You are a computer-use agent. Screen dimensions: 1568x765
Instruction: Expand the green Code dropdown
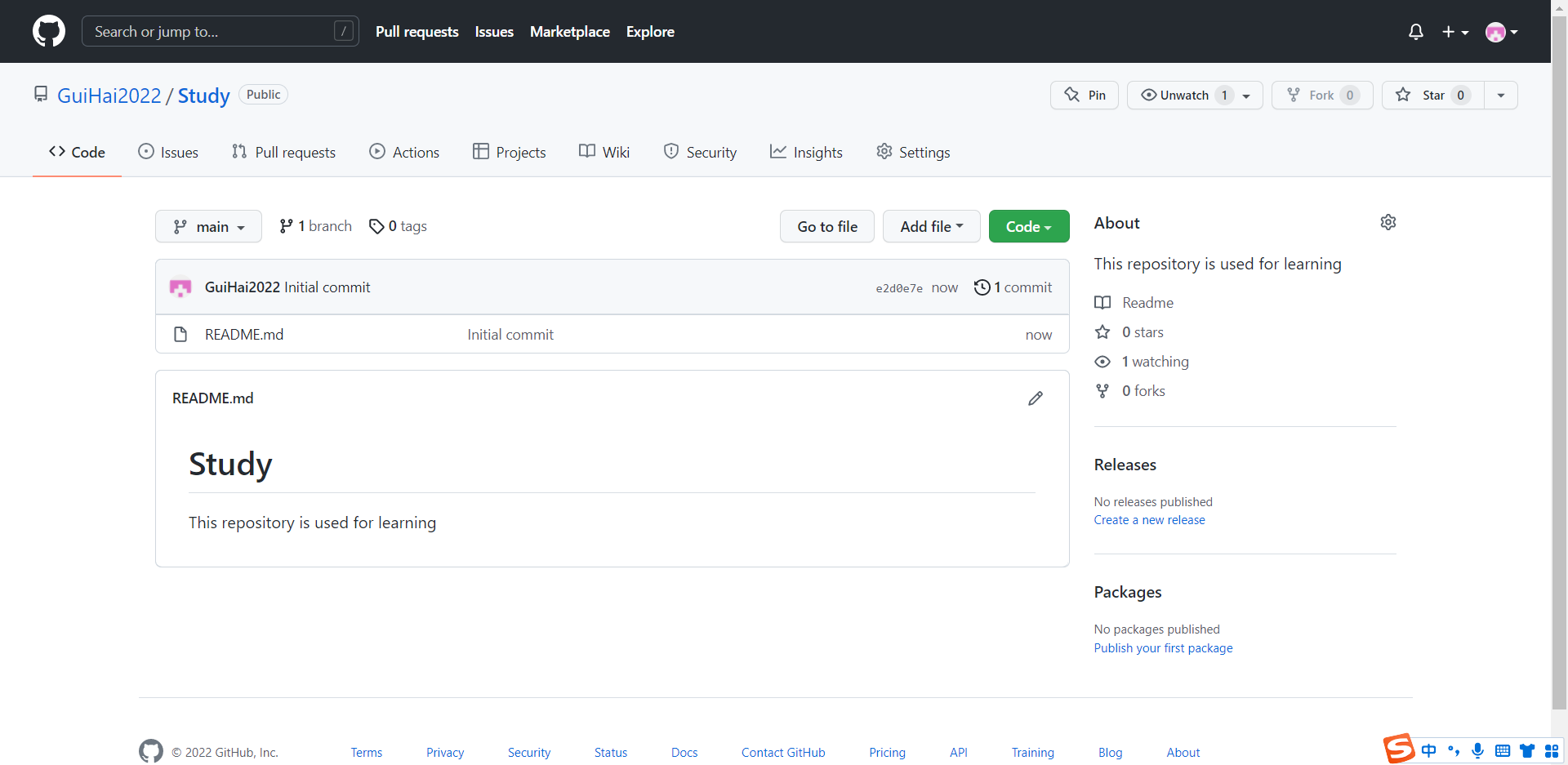(1029, 226)
